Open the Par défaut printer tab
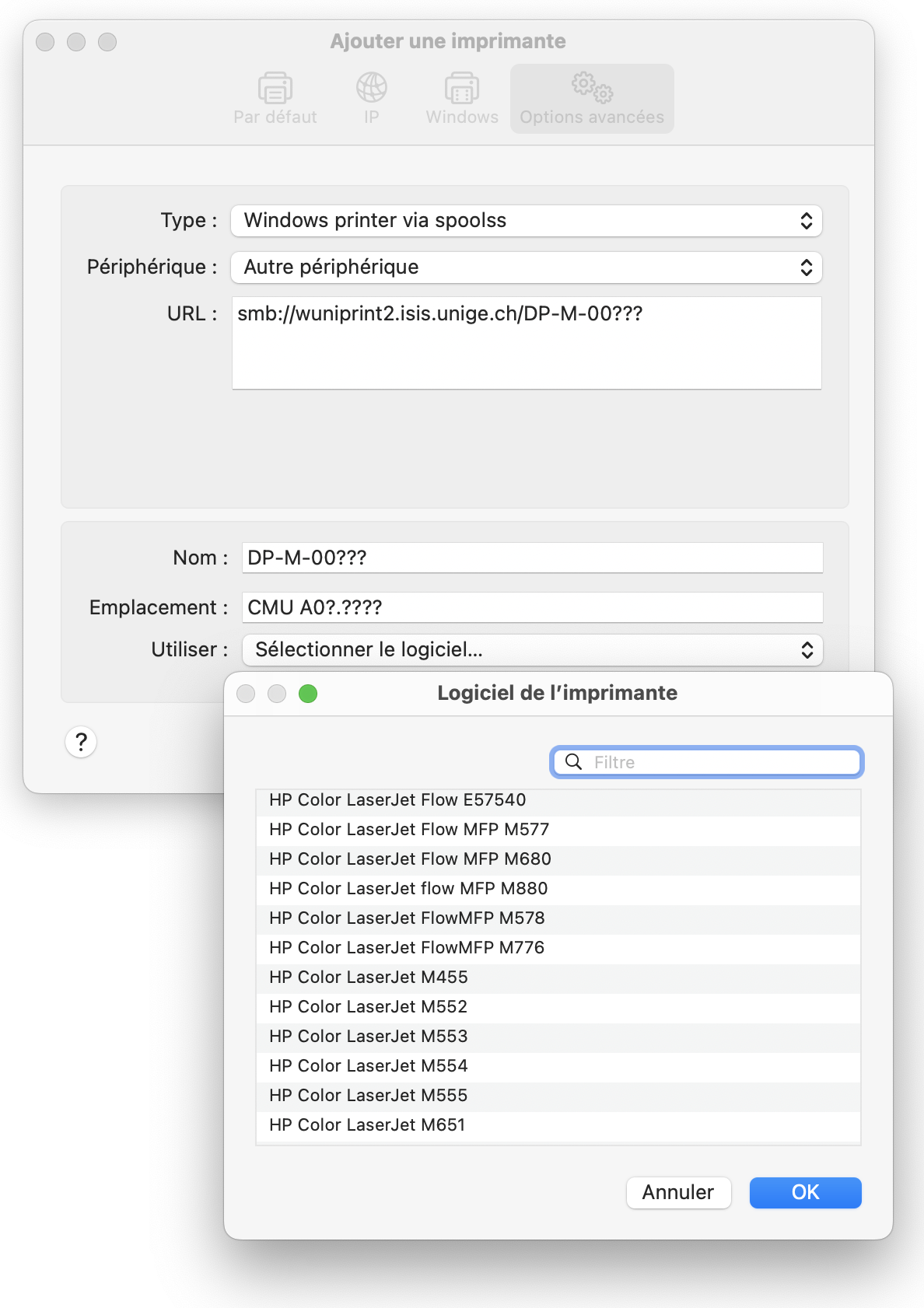This screenshot has height=1308, width=924. [x=275, y=99]
